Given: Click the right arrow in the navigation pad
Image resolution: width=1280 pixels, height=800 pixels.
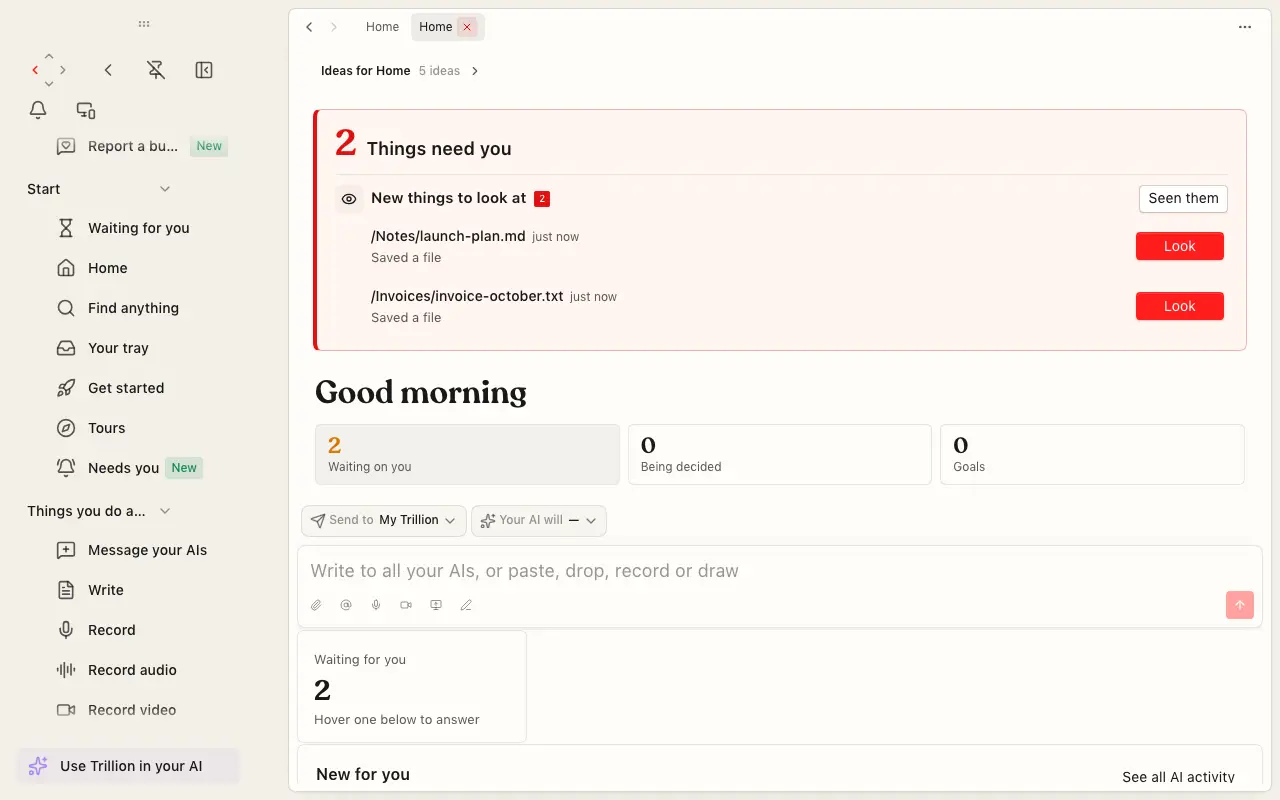Looking at the screenshot, I should (x=63, y=70).
